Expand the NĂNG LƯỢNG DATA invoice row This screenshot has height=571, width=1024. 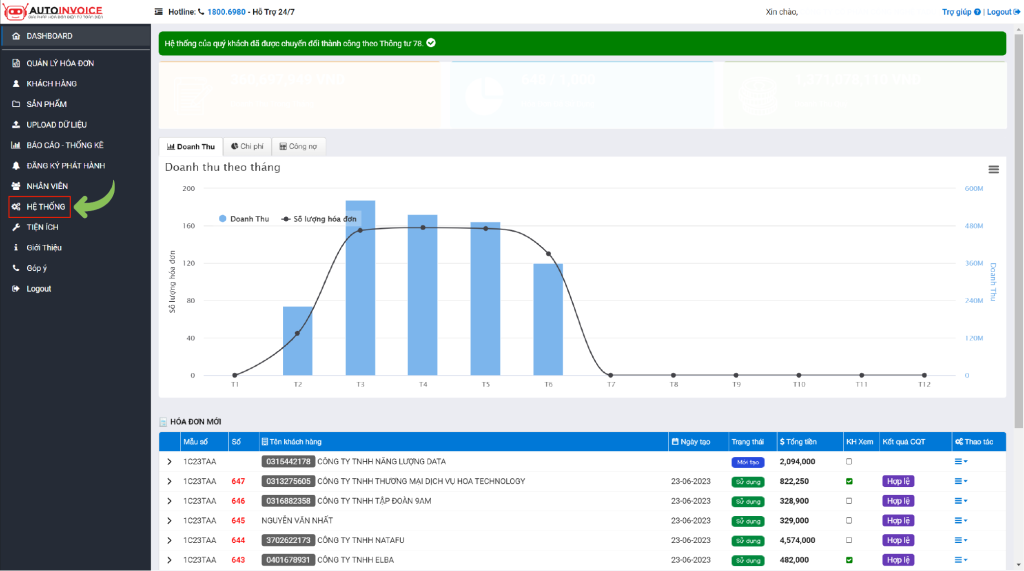coord(169,461)
